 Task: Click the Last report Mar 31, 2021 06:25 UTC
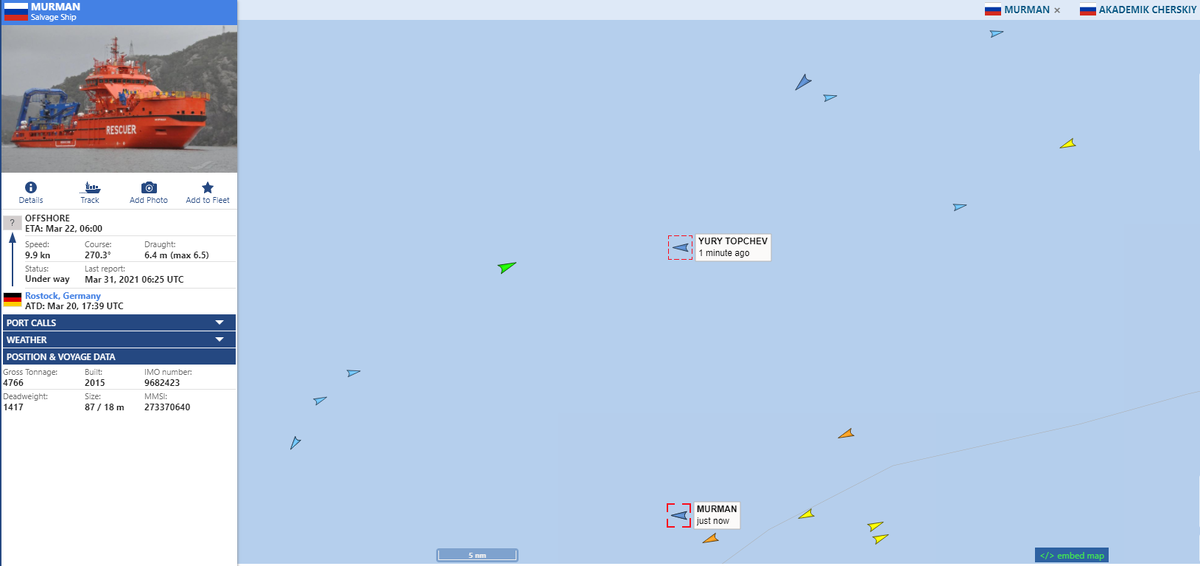click(x=134, y=279)
